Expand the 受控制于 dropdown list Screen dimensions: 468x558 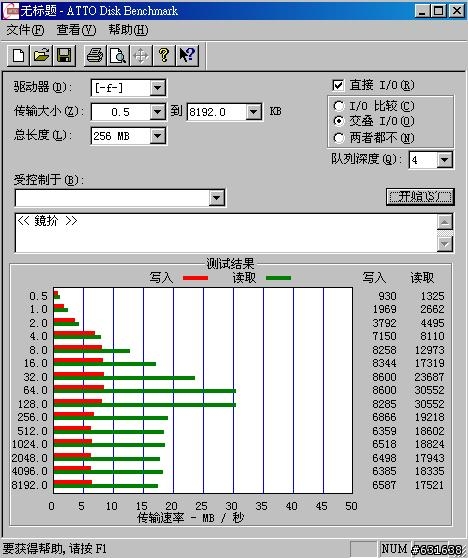[217, 198]
